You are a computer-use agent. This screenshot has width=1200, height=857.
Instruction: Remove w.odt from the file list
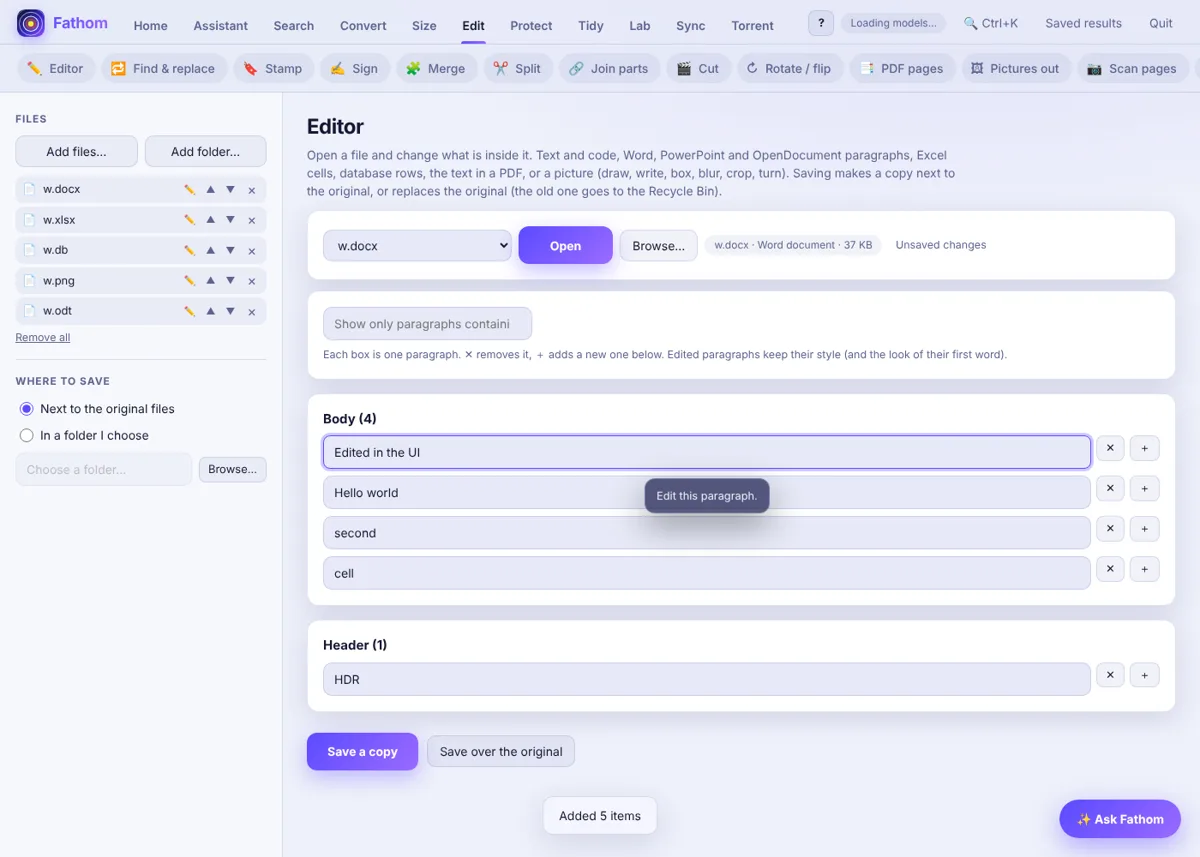coord(252,311)
